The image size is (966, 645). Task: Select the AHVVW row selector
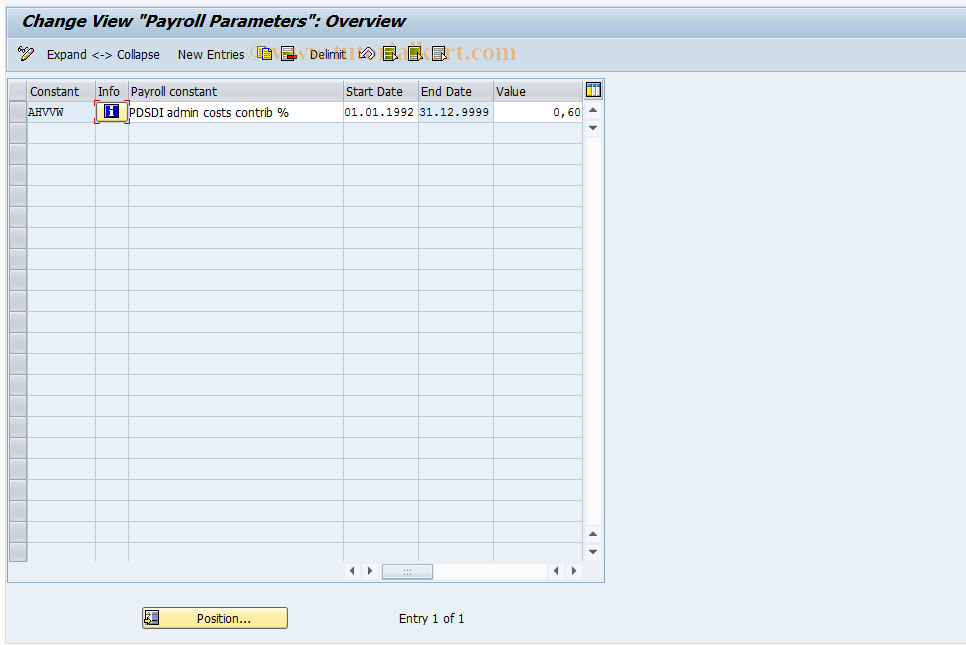18,112
